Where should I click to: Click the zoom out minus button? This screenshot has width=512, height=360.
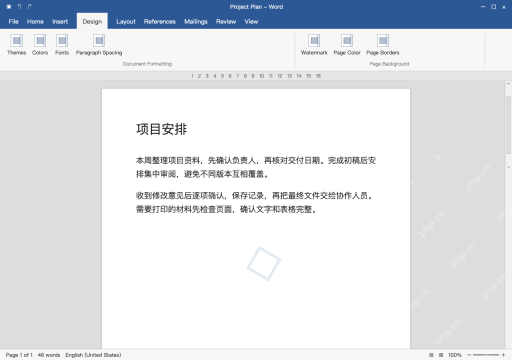pos(469,355)
